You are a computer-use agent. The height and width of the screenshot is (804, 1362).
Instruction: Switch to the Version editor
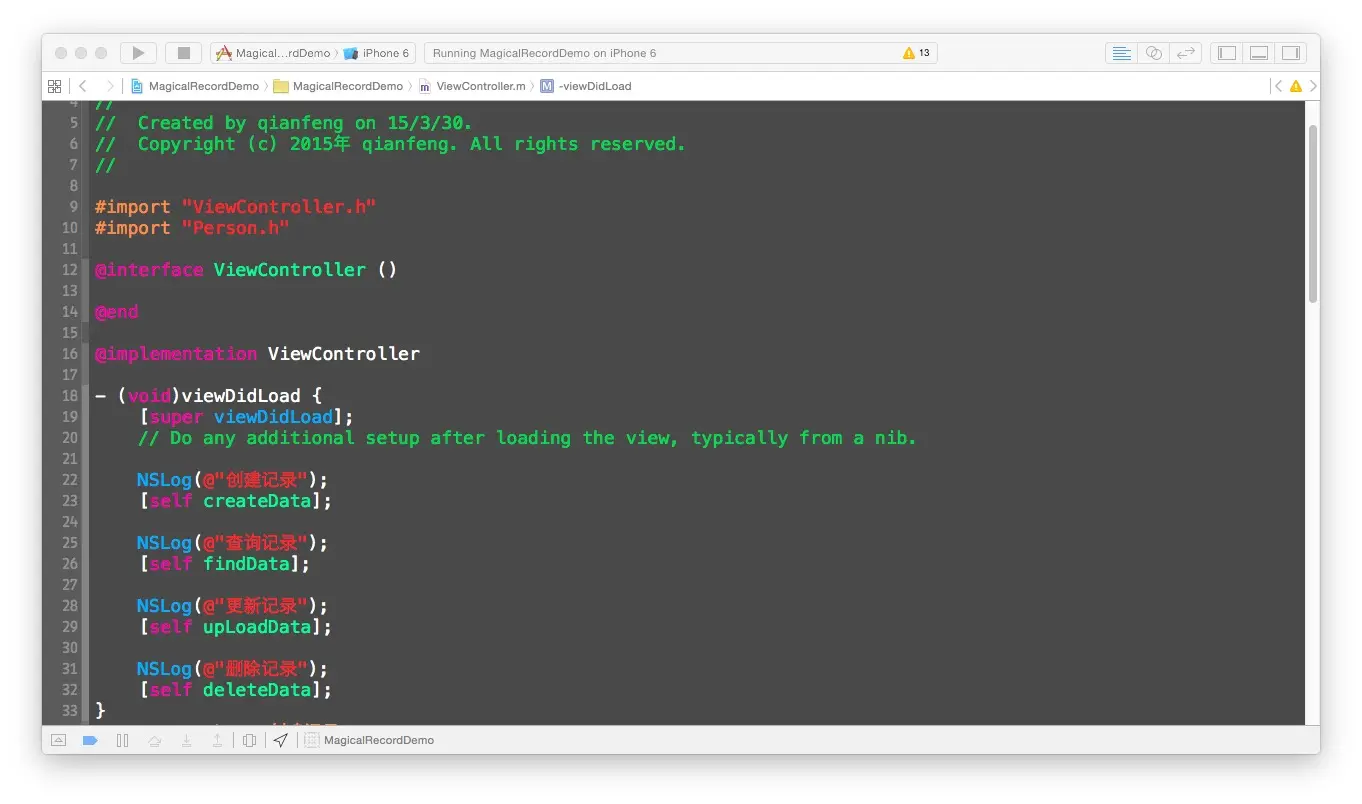pos(1186,53)
